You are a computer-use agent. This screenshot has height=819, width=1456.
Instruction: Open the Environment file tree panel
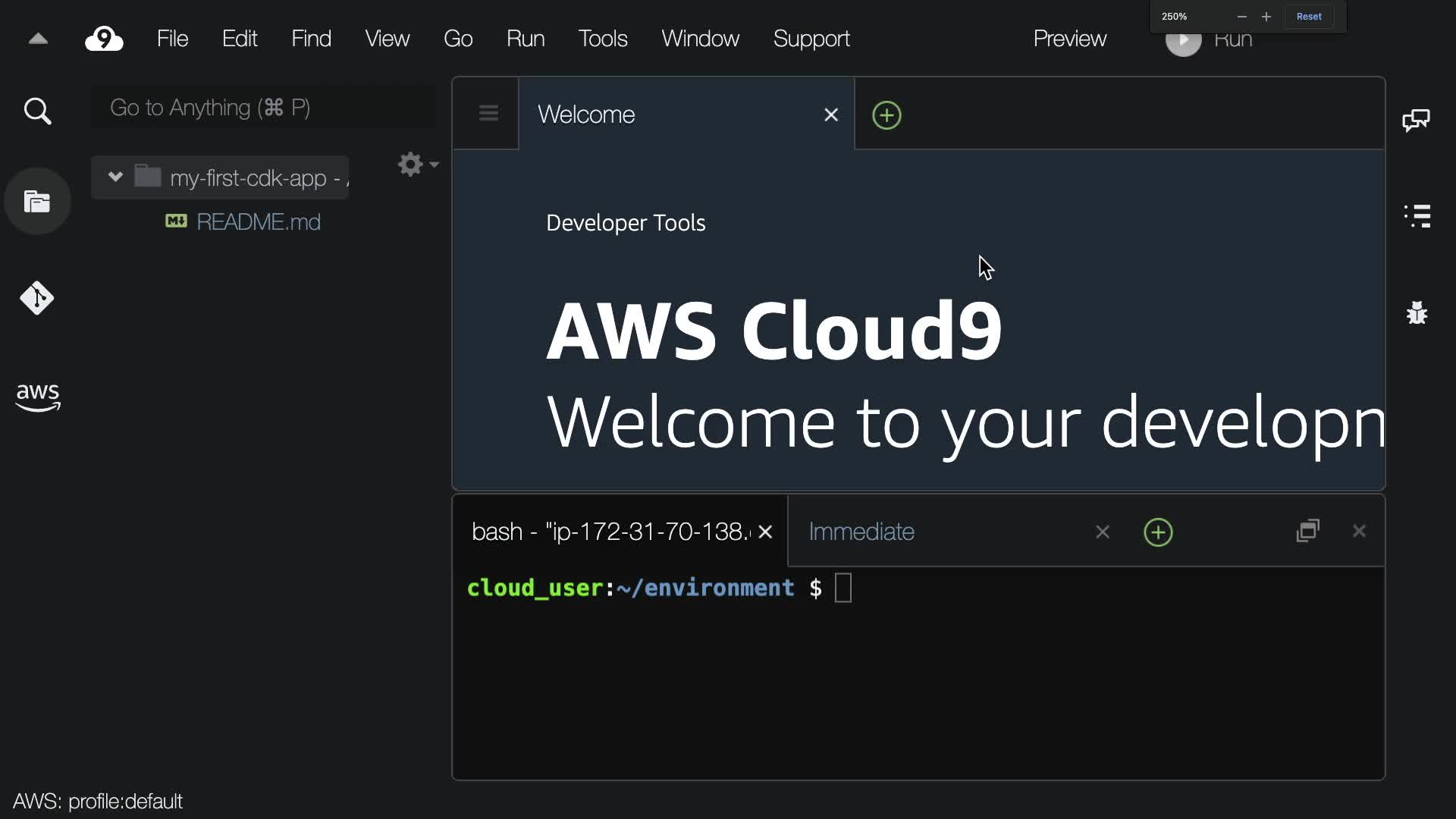pos(37,202)
